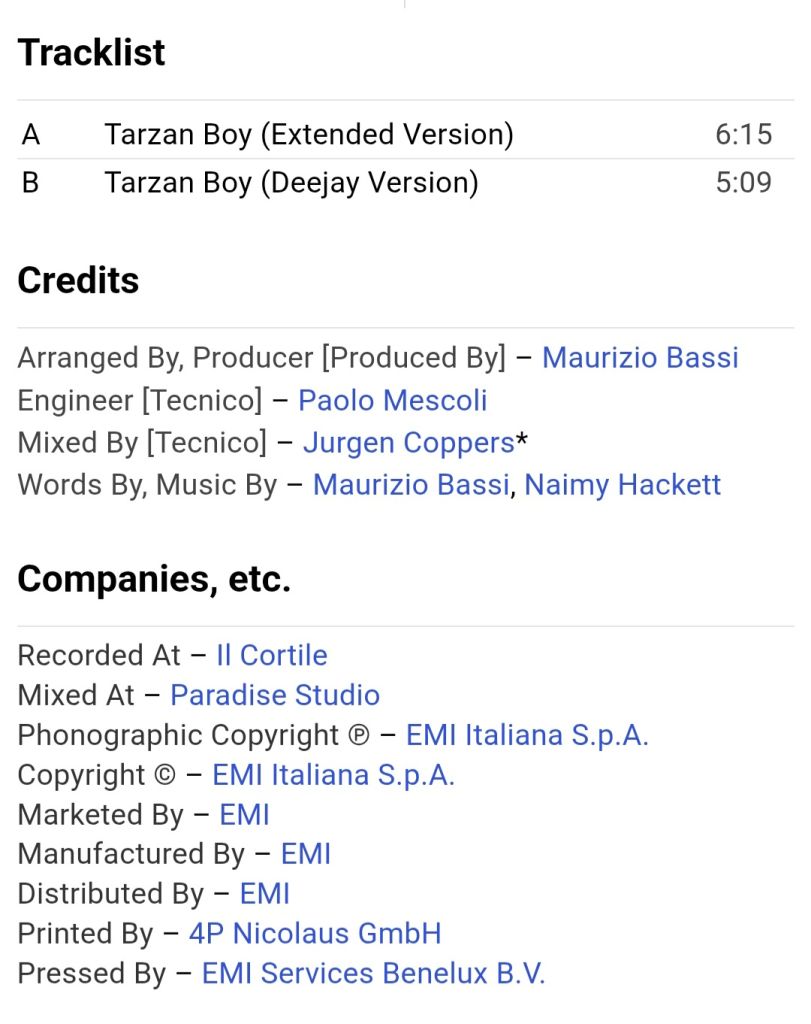Open EMI Italiana link under Phonographic Copyright
The height and width of the screenshot is (1024, 811).
tap(527, 735)
